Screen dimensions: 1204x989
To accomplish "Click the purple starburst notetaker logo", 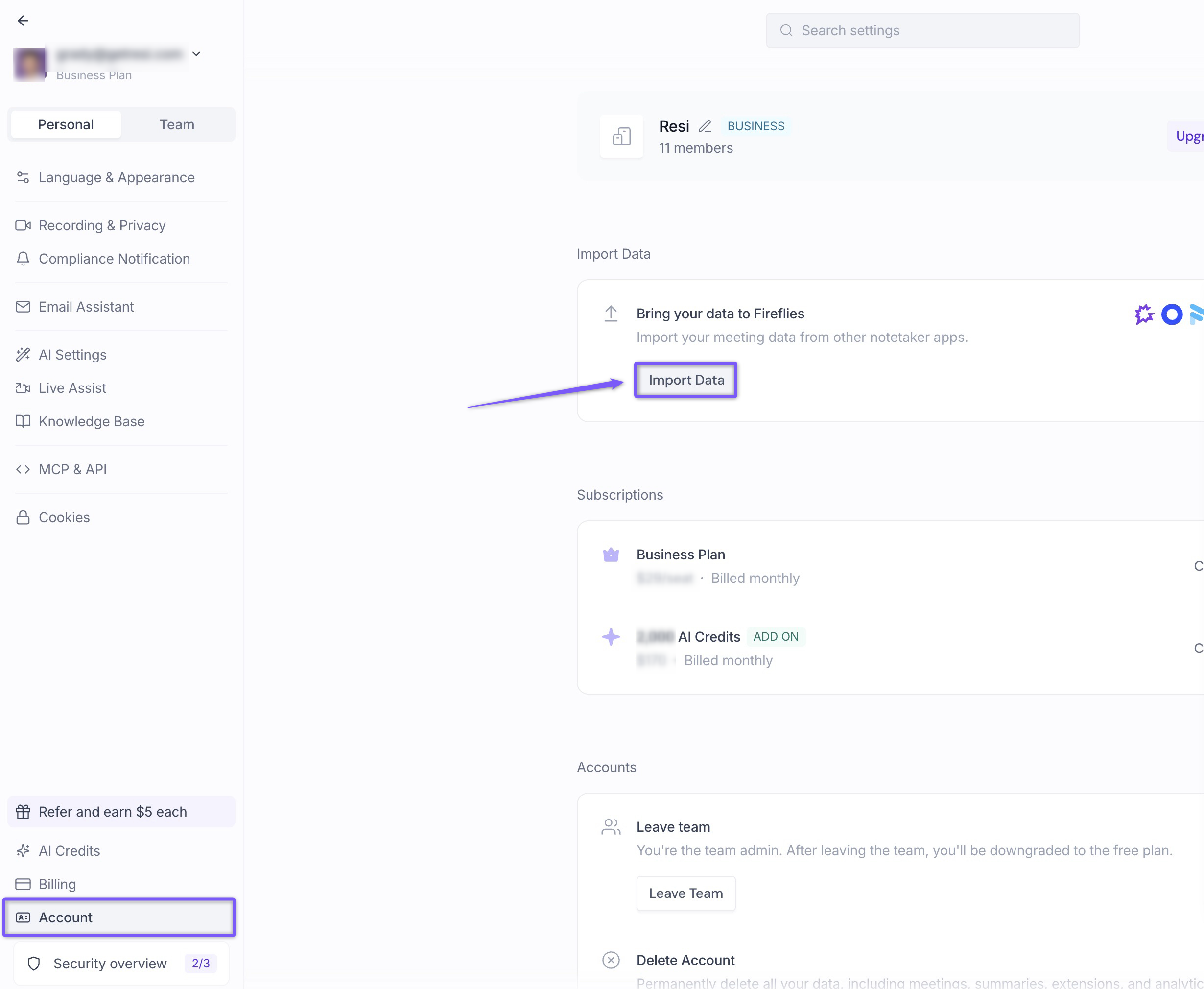I will 1144,314.
